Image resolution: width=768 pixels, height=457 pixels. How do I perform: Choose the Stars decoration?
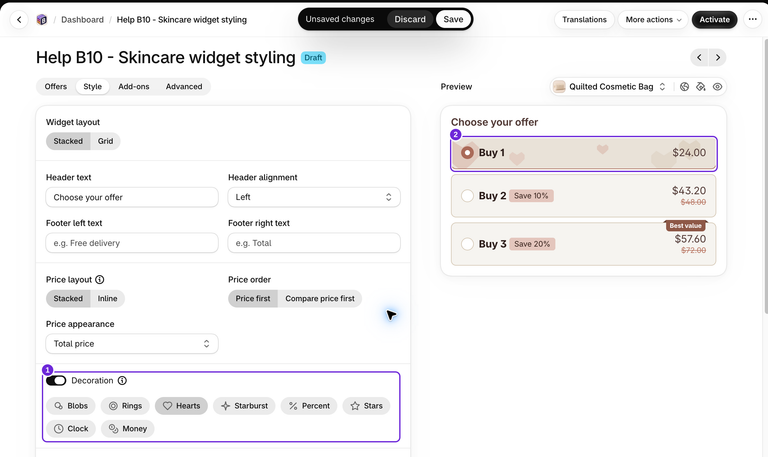pos(366,406)
